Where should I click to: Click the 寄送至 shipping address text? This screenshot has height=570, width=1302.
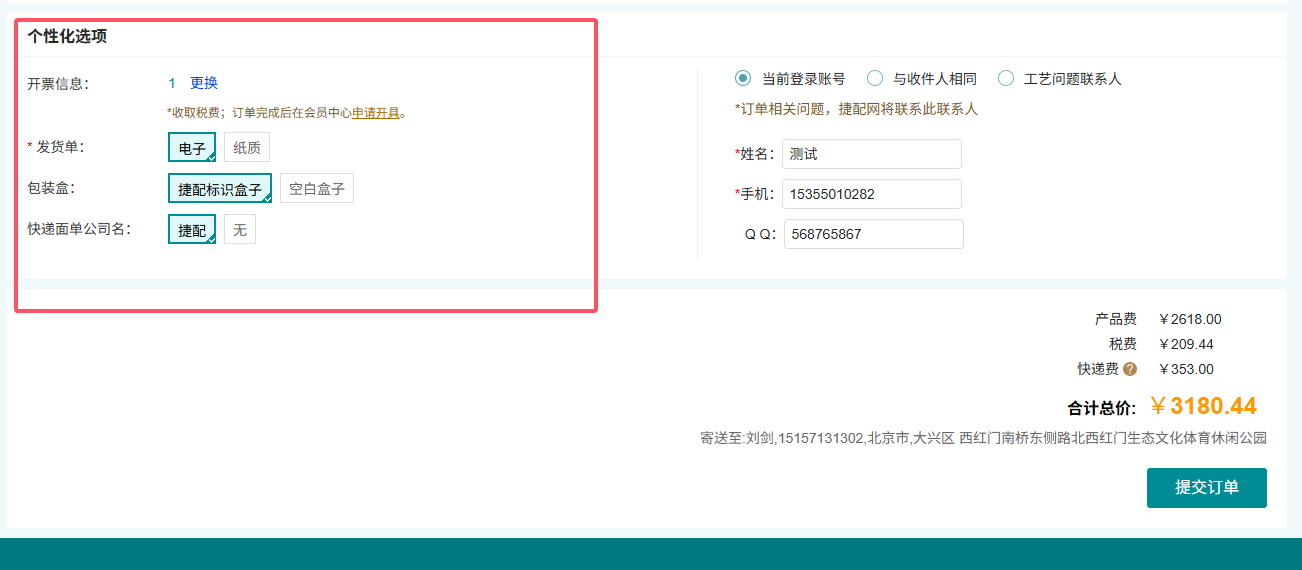pyautogui.click(x=983, y=438)
